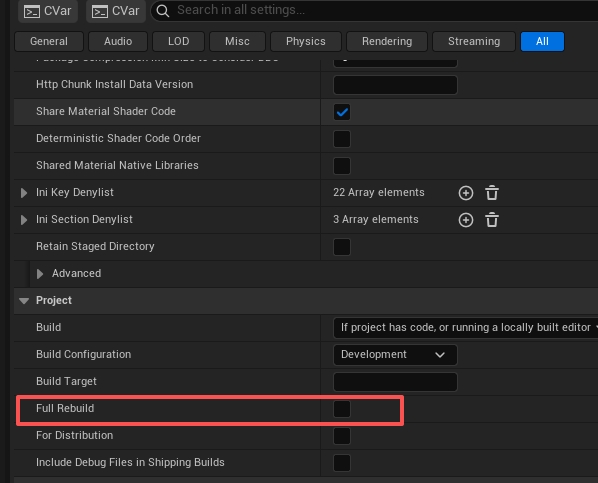The width and height of the screenshot is (598, 483).
Task: Empty the Ini Key Denylist array
Action: point(492,193)
